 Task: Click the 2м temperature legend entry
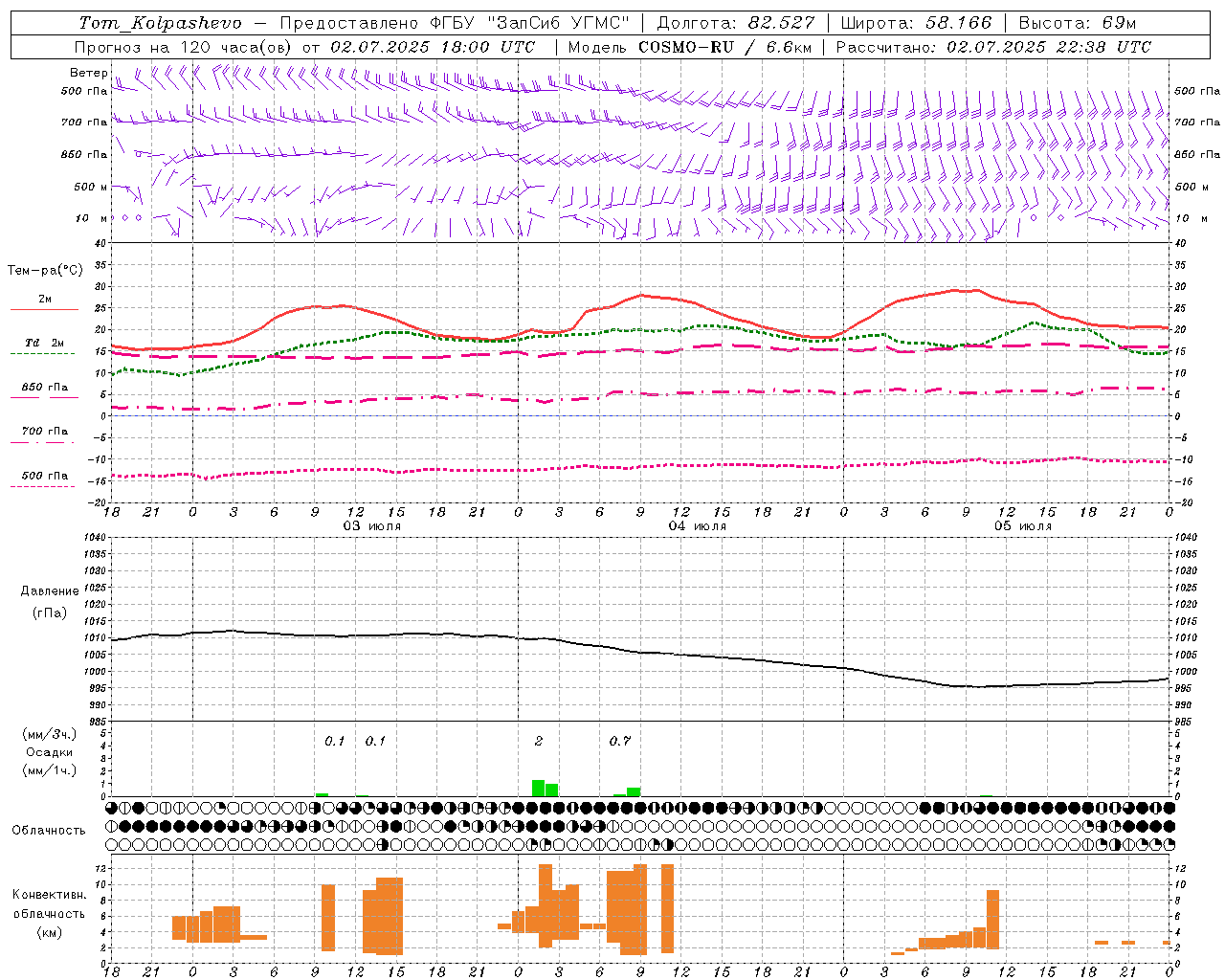tap(45, 300)
